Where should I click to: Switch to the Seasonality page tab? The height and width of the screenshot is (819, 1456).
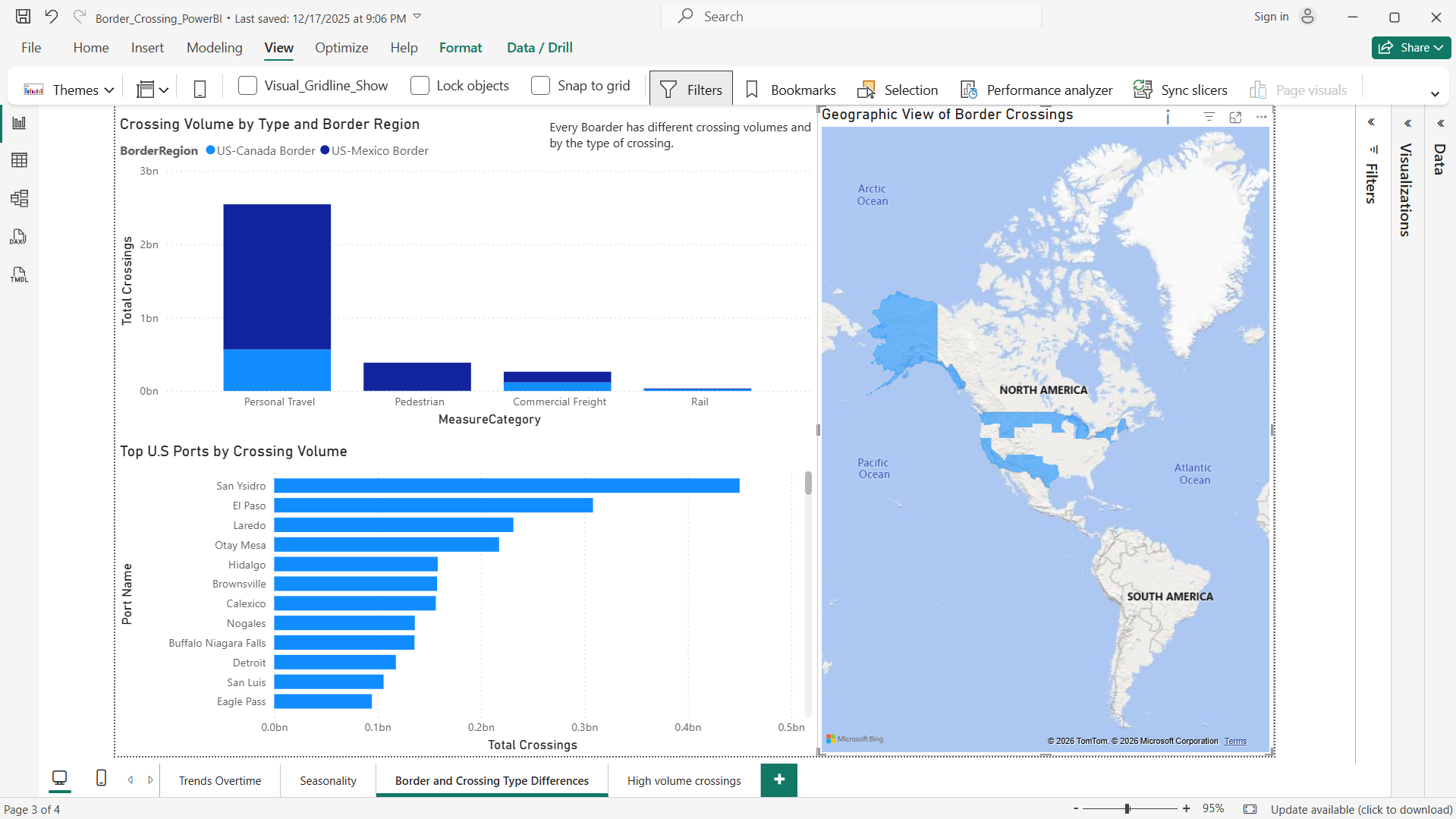pyautogui.click(x=328, y=780)
